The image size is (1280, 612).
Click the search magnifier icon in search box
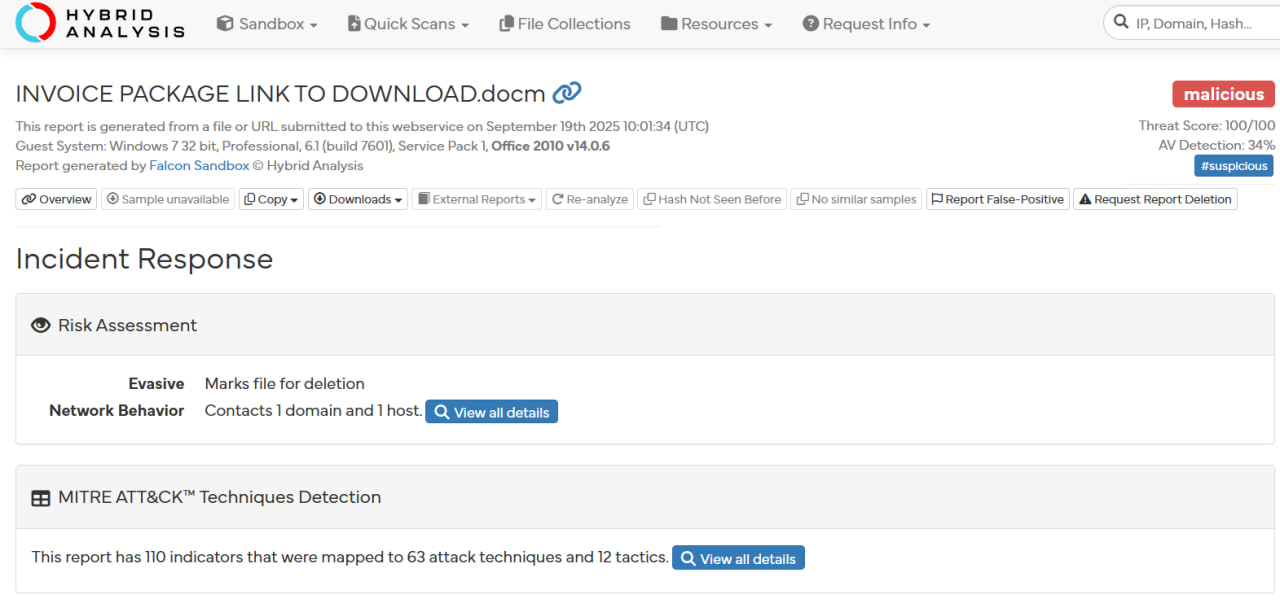point(1121,23)
